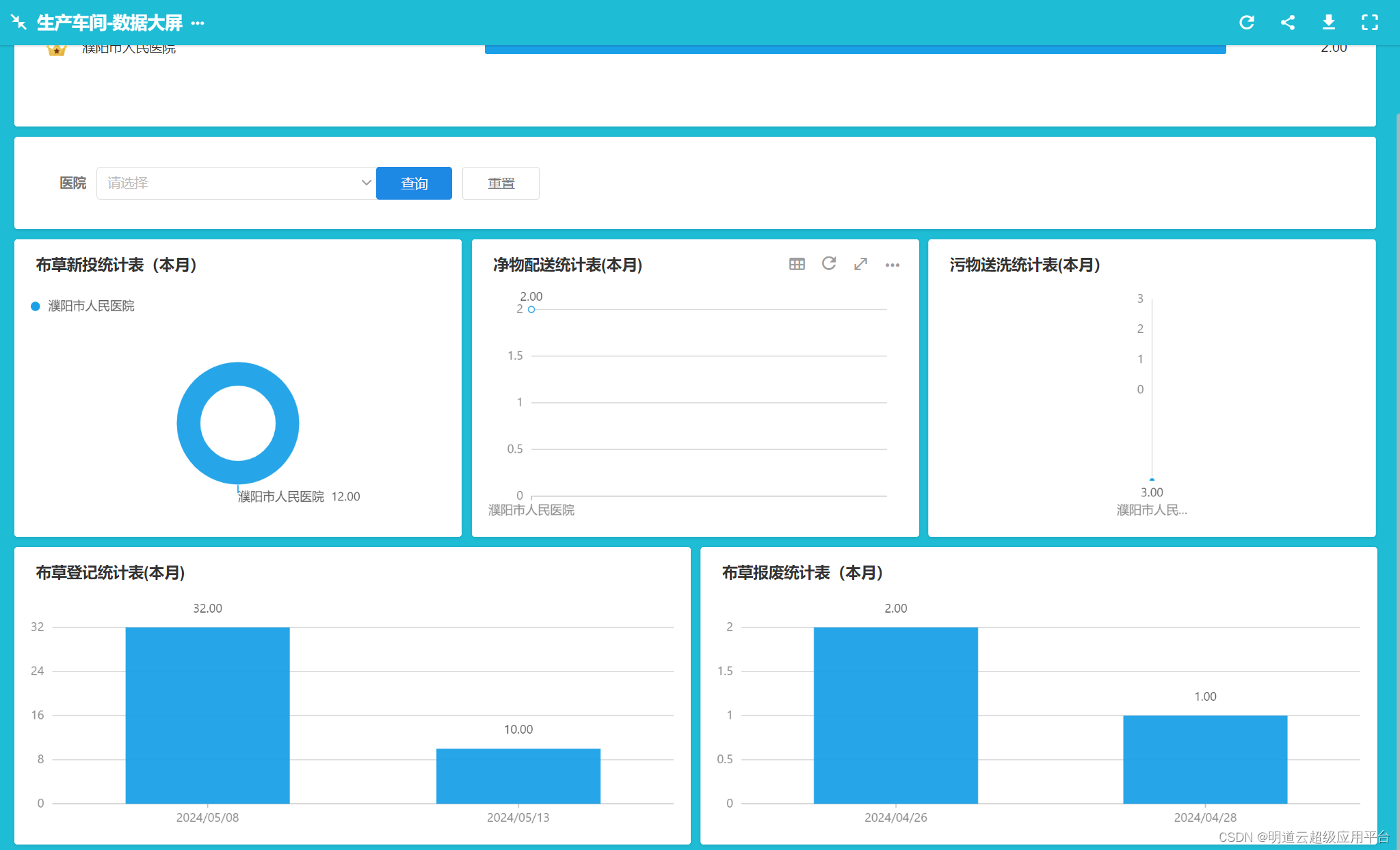Click the 32.00 bar for 2024/05/08
The height and width of the screenshot is (850, 1400).
tap(207, 715)
